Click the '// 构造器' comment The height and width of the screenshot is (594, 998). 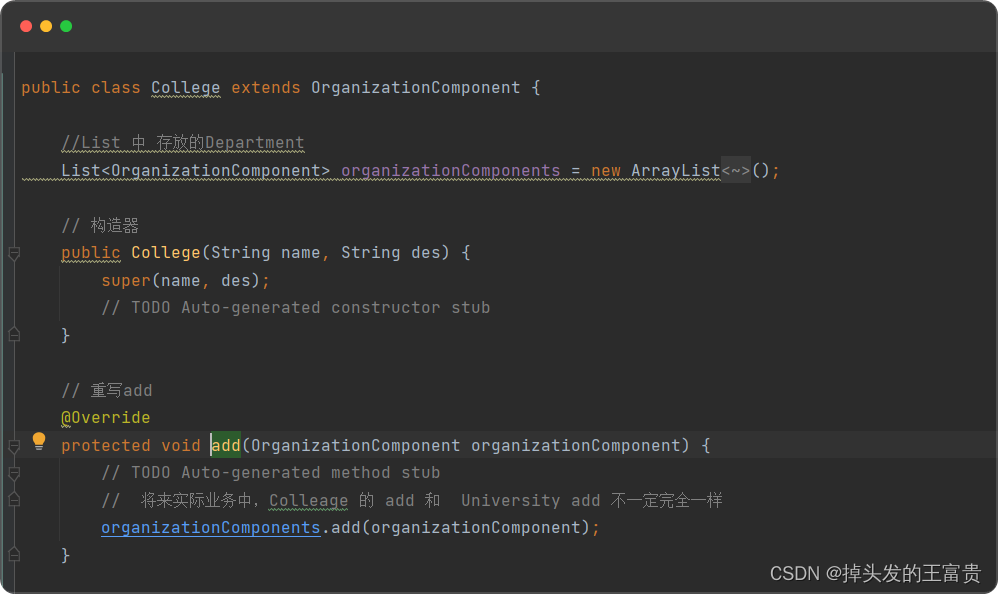[x=100, y=225]
